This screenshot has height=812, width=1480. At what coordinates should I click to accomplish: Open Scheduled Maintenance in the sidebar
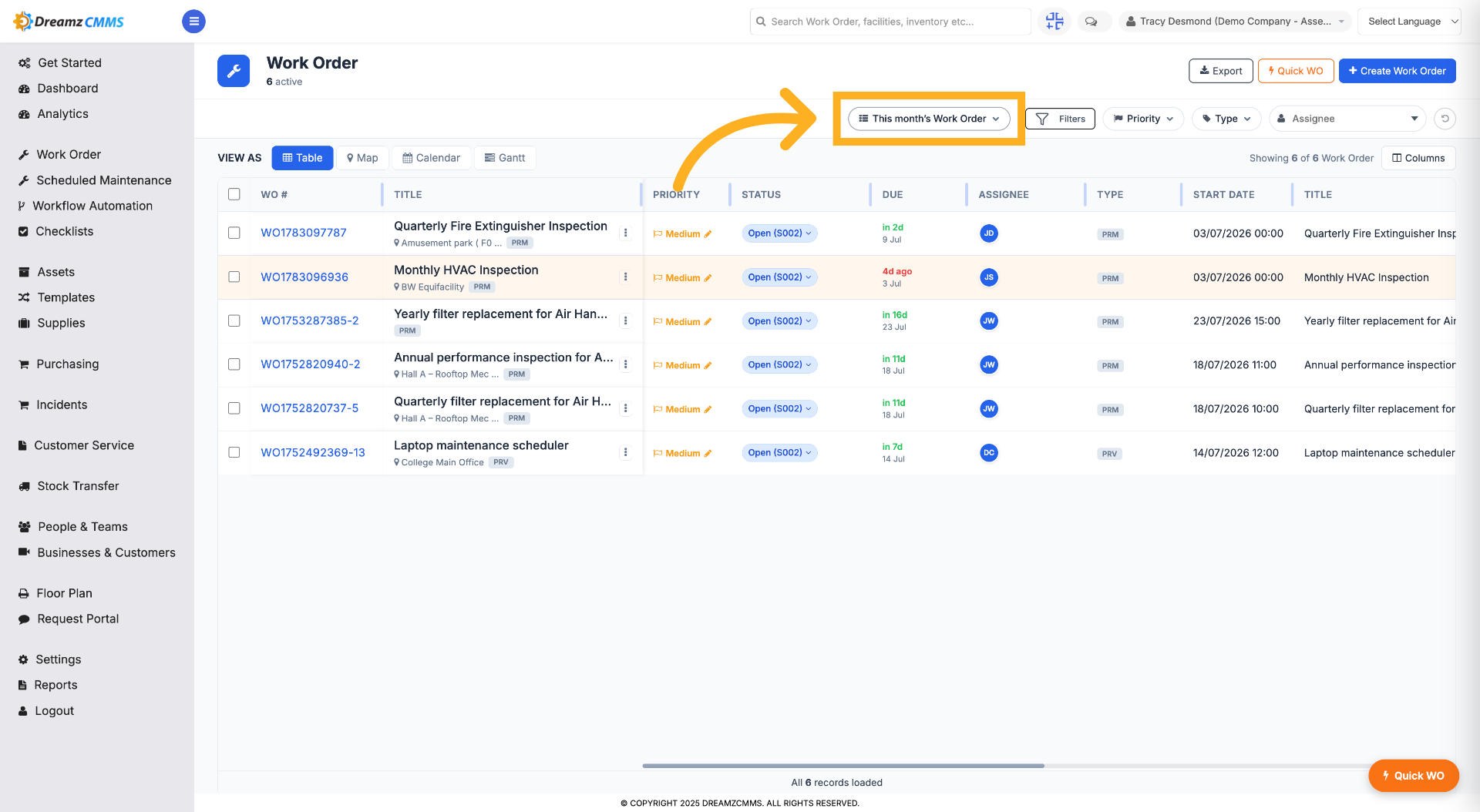click(x=104, y=180)
